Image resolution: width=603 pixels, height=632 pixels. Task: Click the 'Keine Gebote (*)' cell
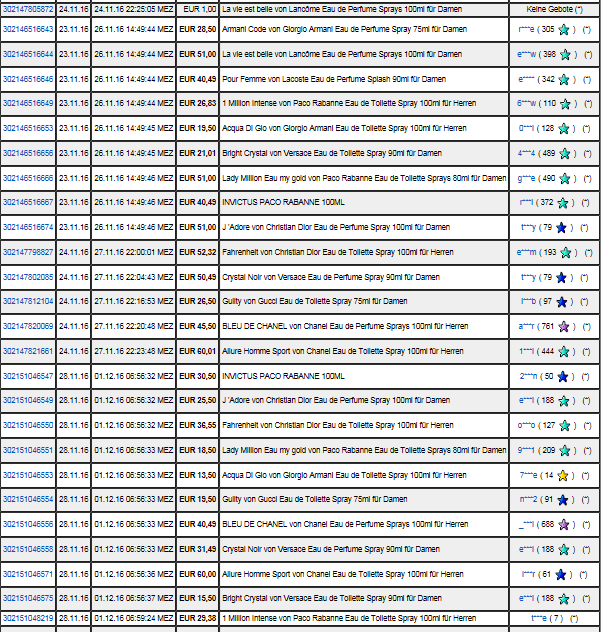click(555, 9)
